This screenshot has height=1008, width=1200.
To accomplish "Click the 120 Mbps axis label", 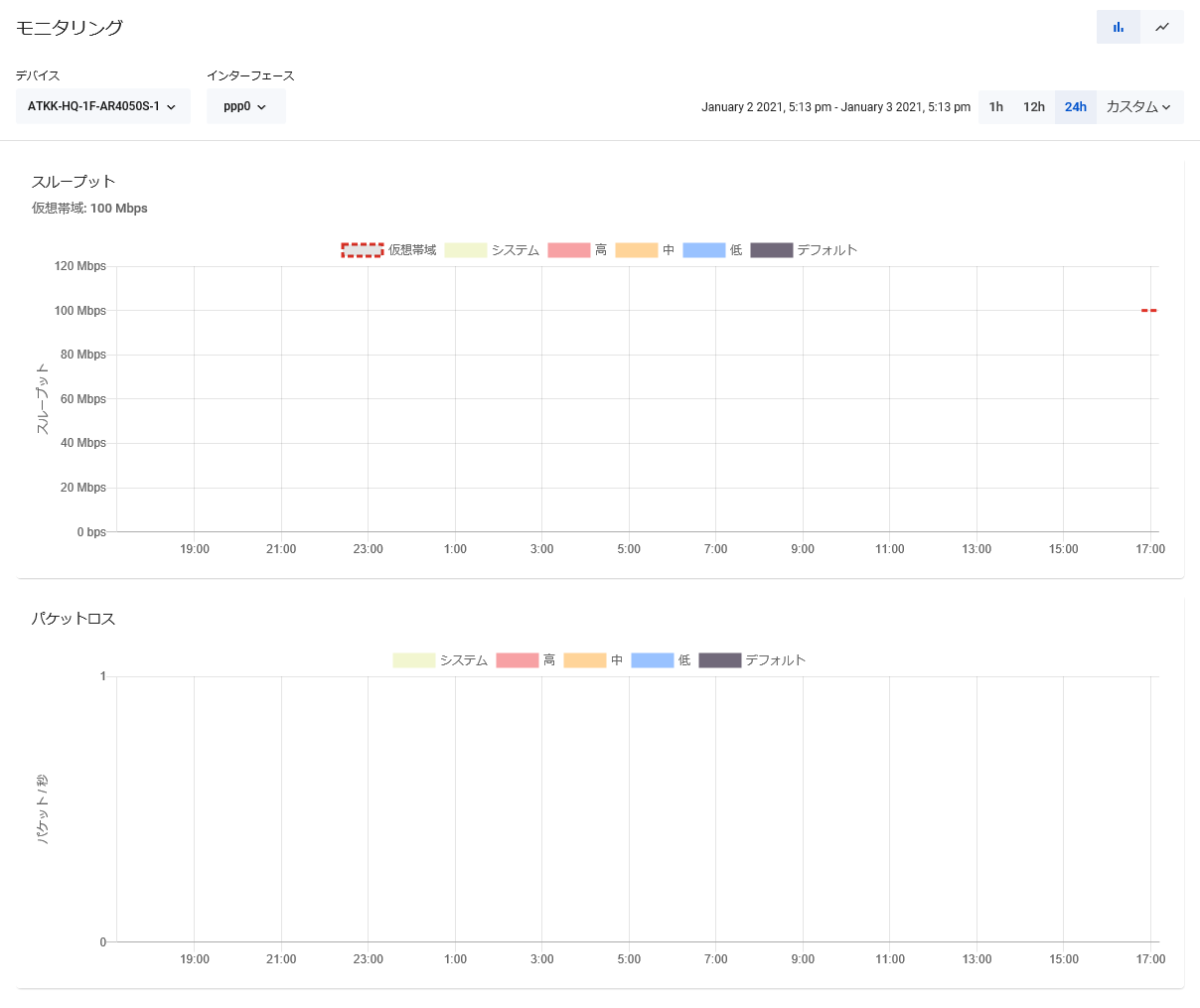I will pos(80,266).
